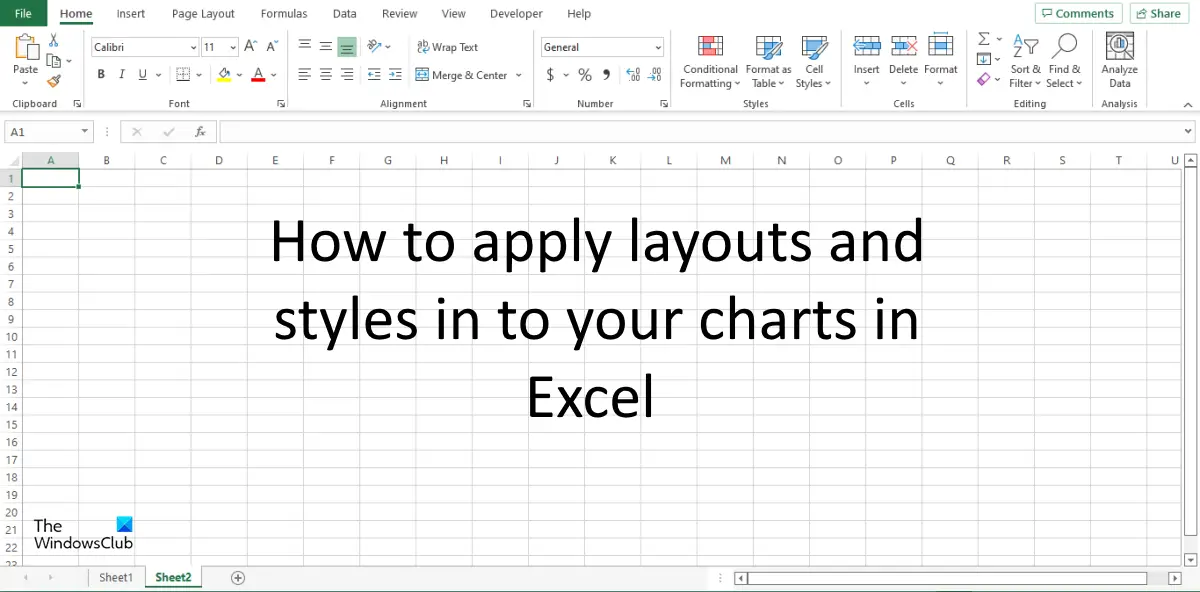Screen dimensions: 1200x592
Task: Decrease the cell indent
Action: coord(374,75)
